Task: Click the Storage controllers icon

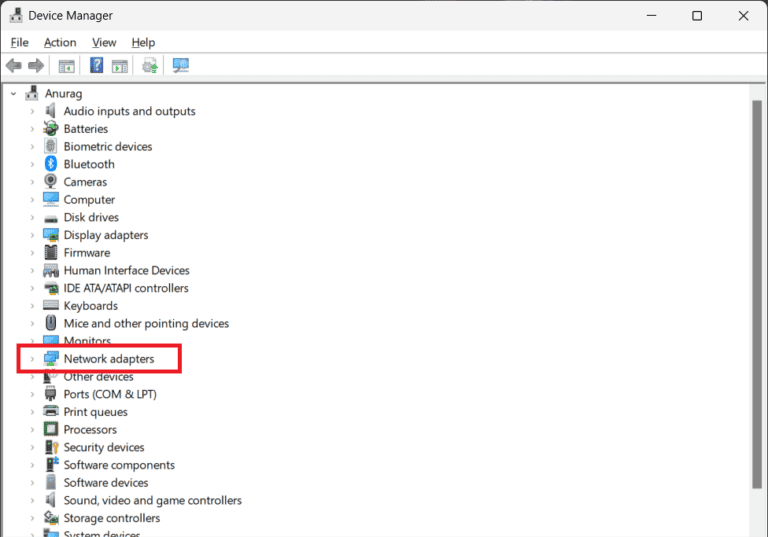Action: (50, 517)
